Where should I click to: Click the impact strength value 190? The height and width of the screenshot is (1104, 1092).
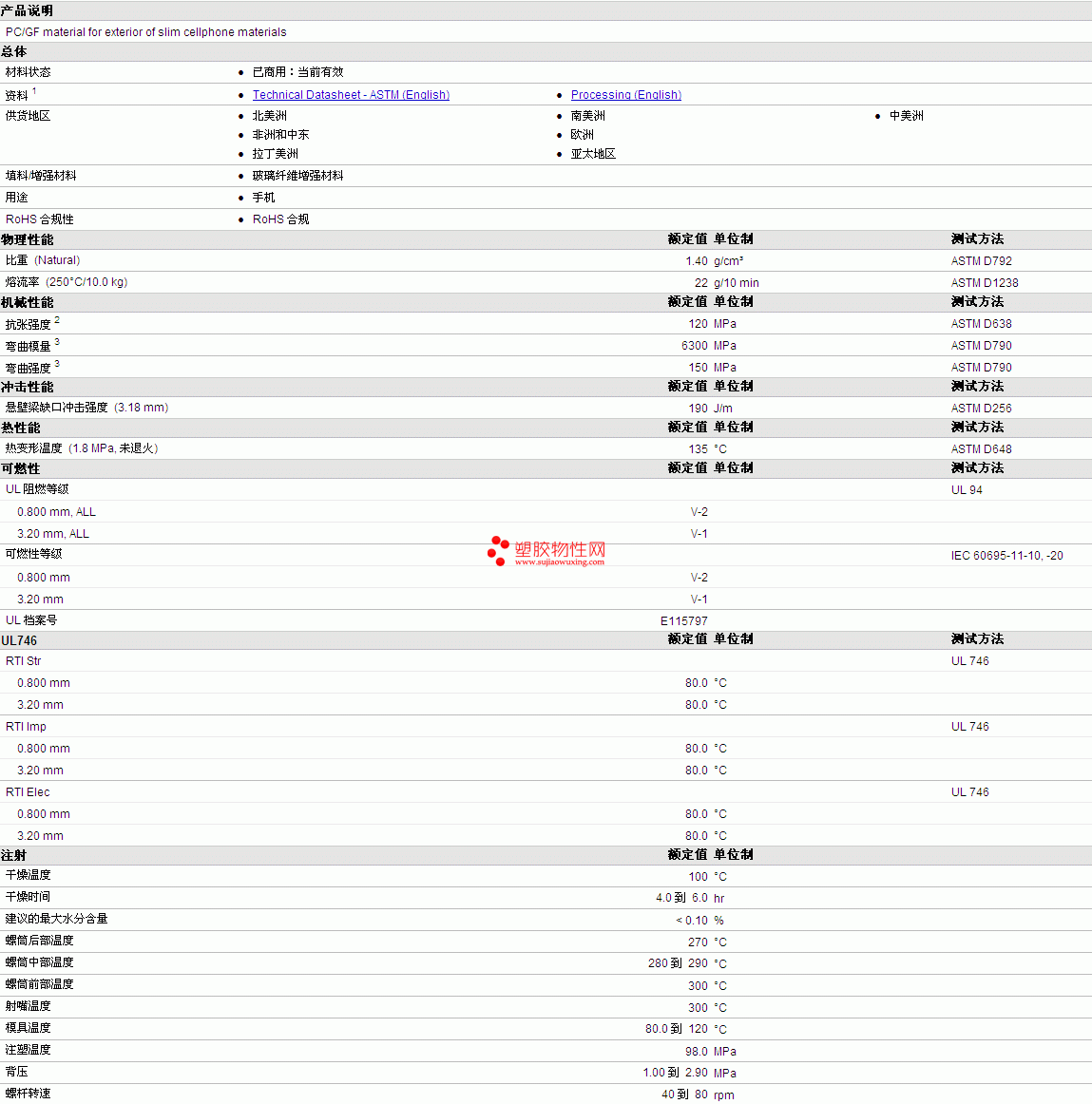coord(699,409)
